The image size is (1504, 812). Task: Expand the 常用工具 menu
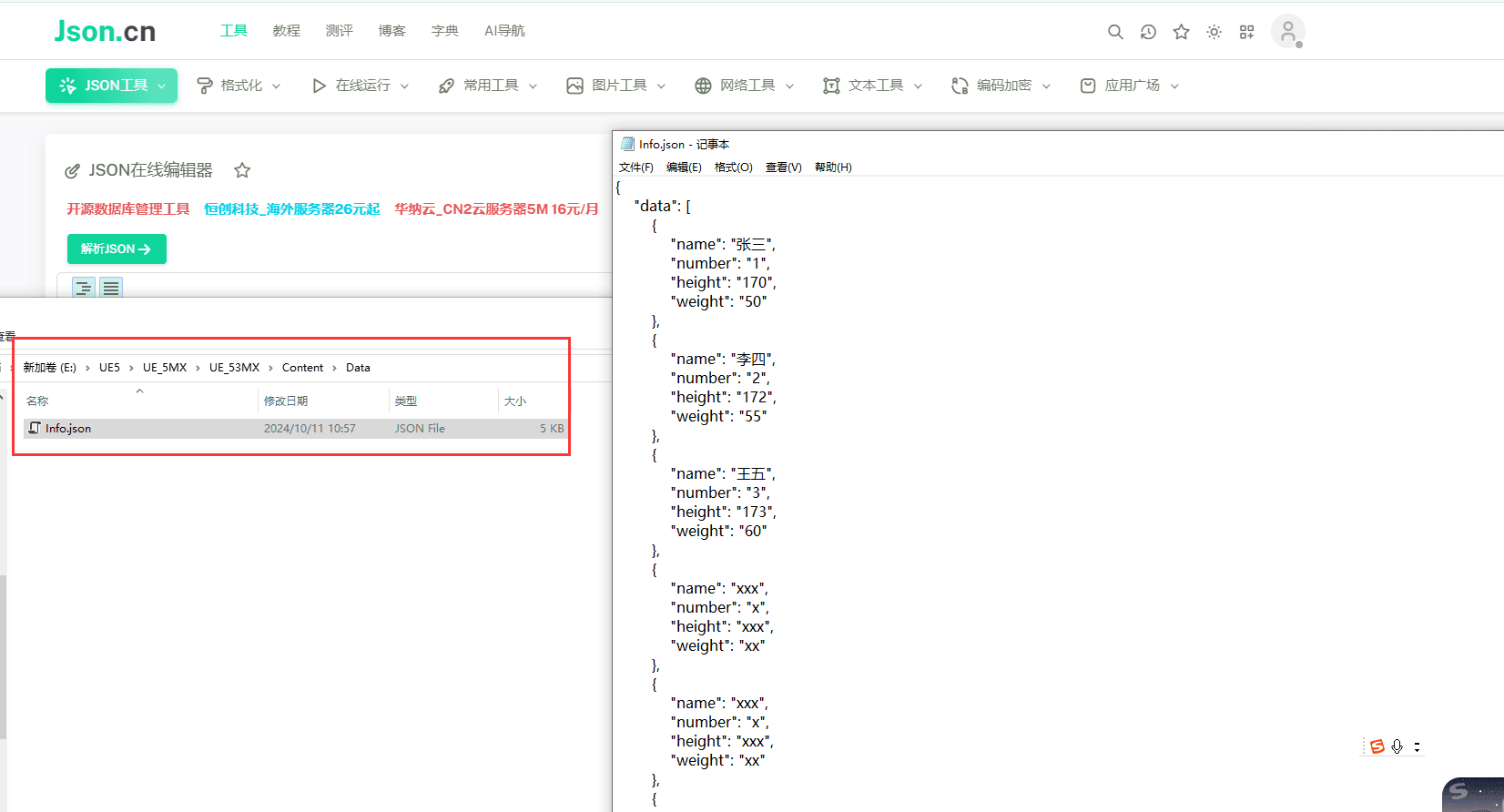488,86
